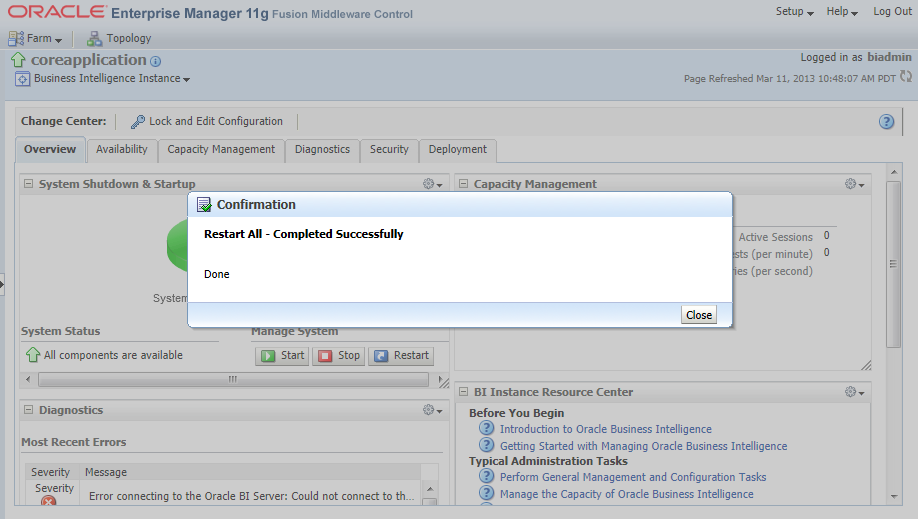The width and height of the screenshot is (918, 519).
Task: Click the coreapplication info icon
Action: [155, 61]
